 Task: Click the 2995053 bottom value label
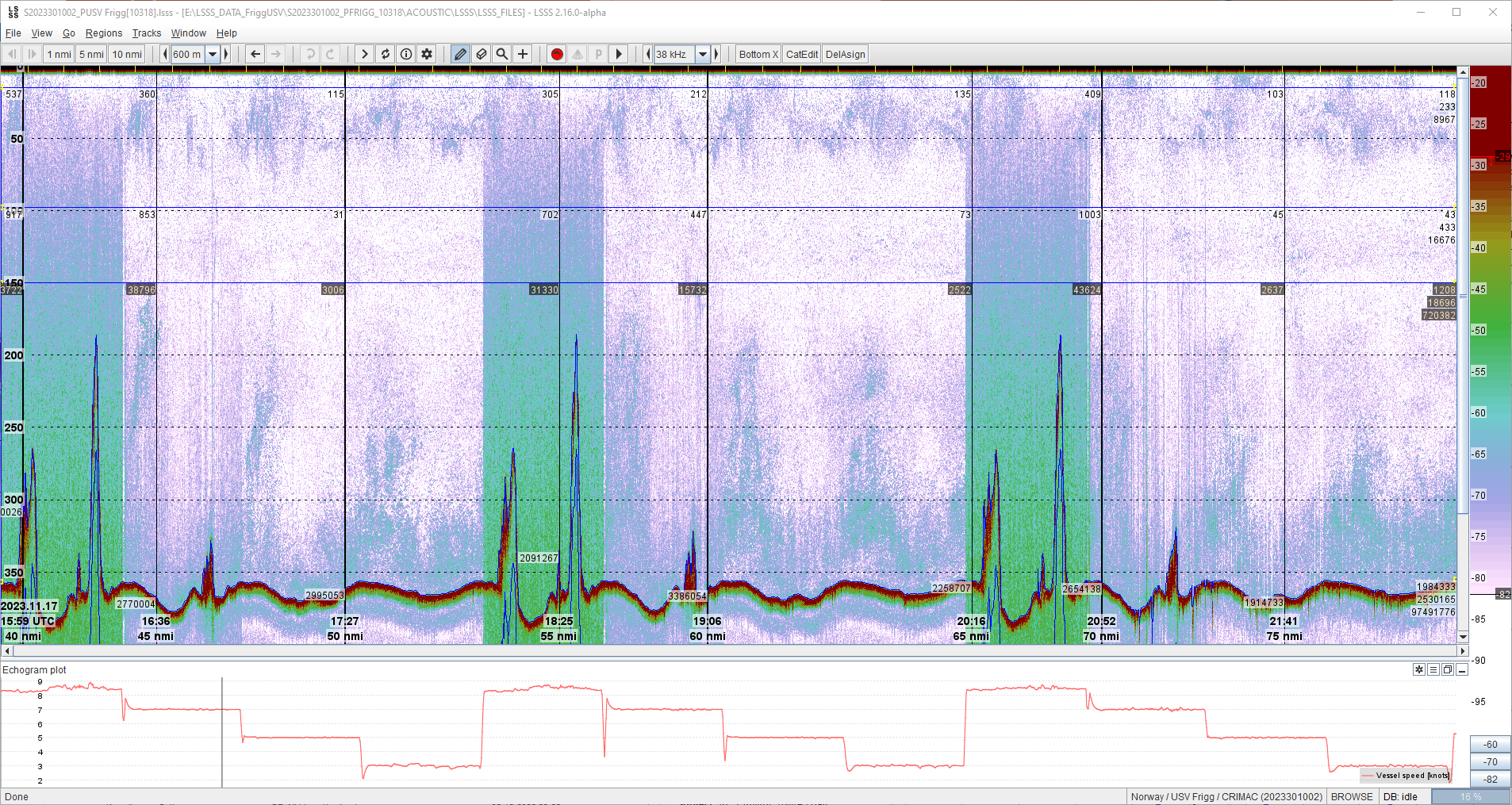point(324,595)
